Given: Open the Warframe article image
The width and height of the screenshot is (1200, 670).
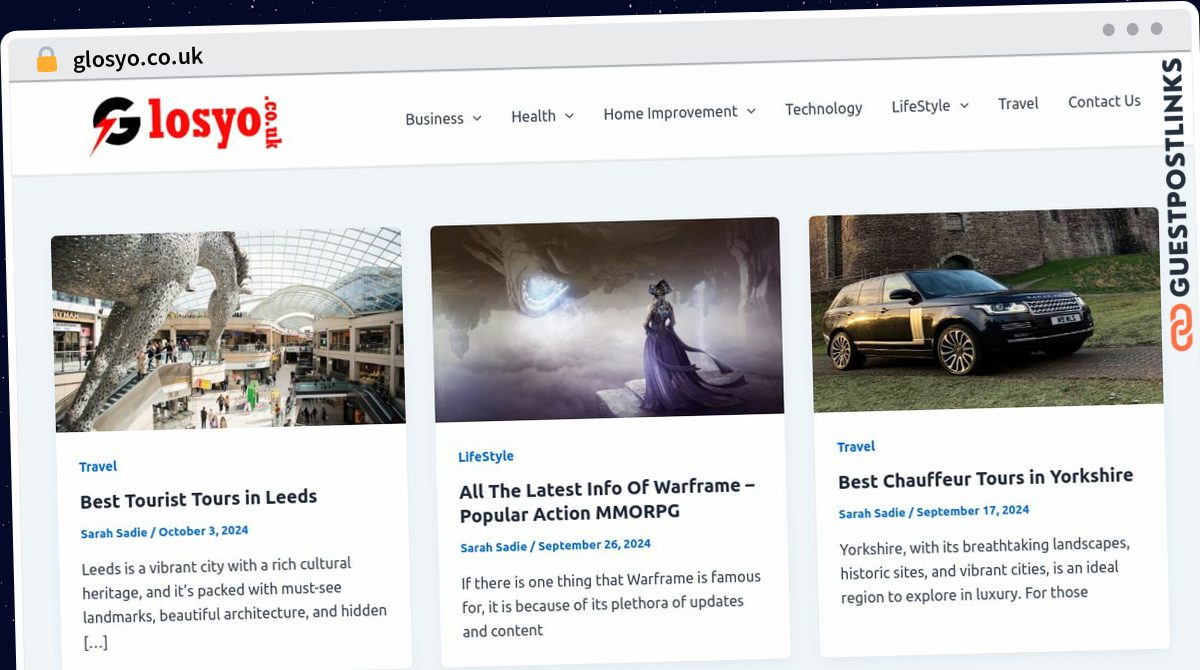Looking at the screenshot, I should [607, 319].
